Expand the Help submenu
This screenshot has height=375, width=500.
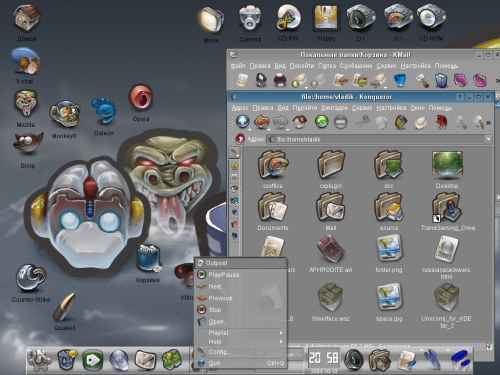point(240,342)
